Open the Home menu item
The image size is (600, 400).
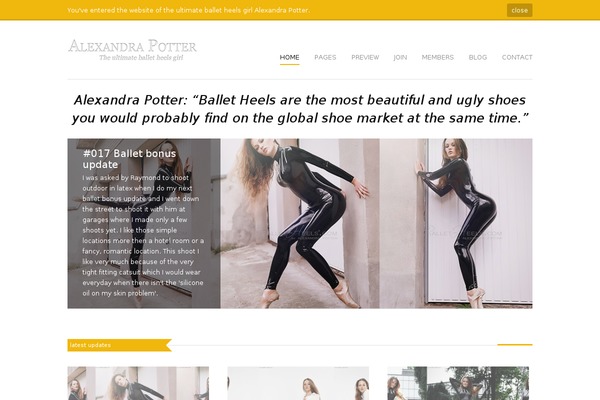pos(289,57)
